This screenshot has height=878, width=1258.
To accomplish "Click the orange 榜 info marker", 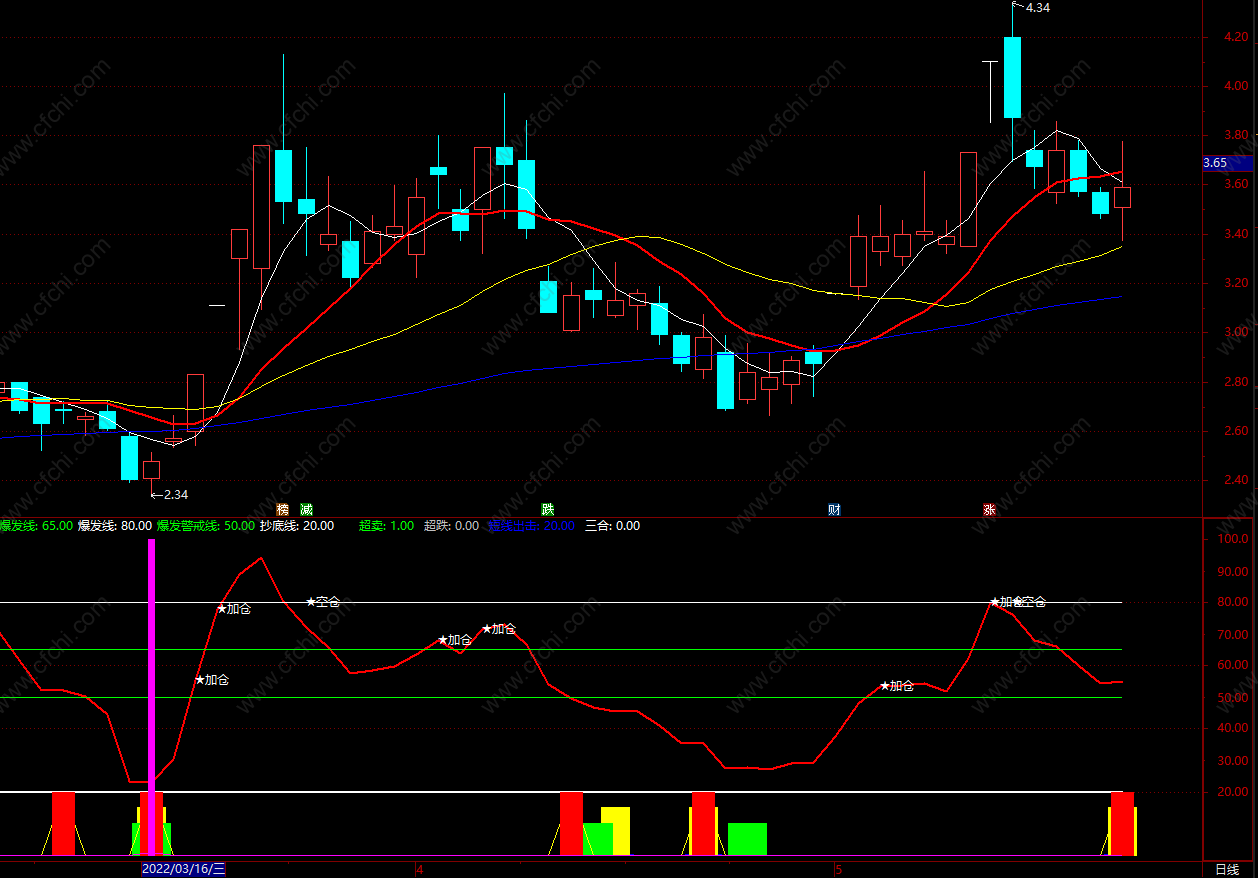I will click(283, 509).
